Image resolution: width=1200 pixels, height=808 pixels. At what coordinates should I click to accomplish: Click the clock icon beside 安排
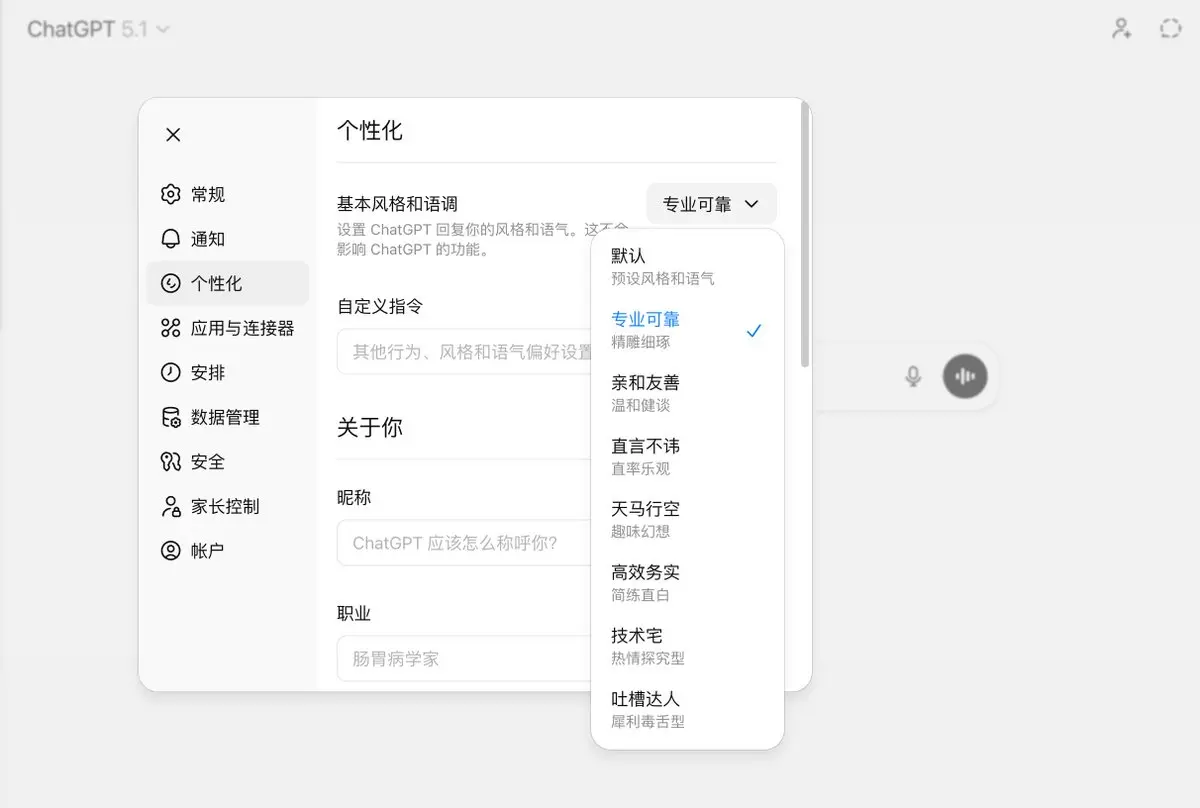click(x=171, y=372)
